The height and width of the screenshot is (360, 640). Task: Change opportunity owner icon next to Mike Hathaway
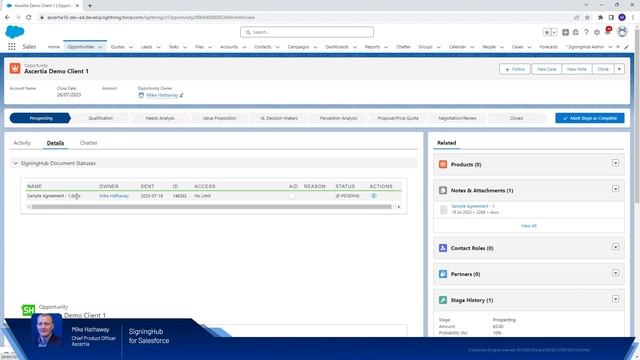(x=182, y=95)
